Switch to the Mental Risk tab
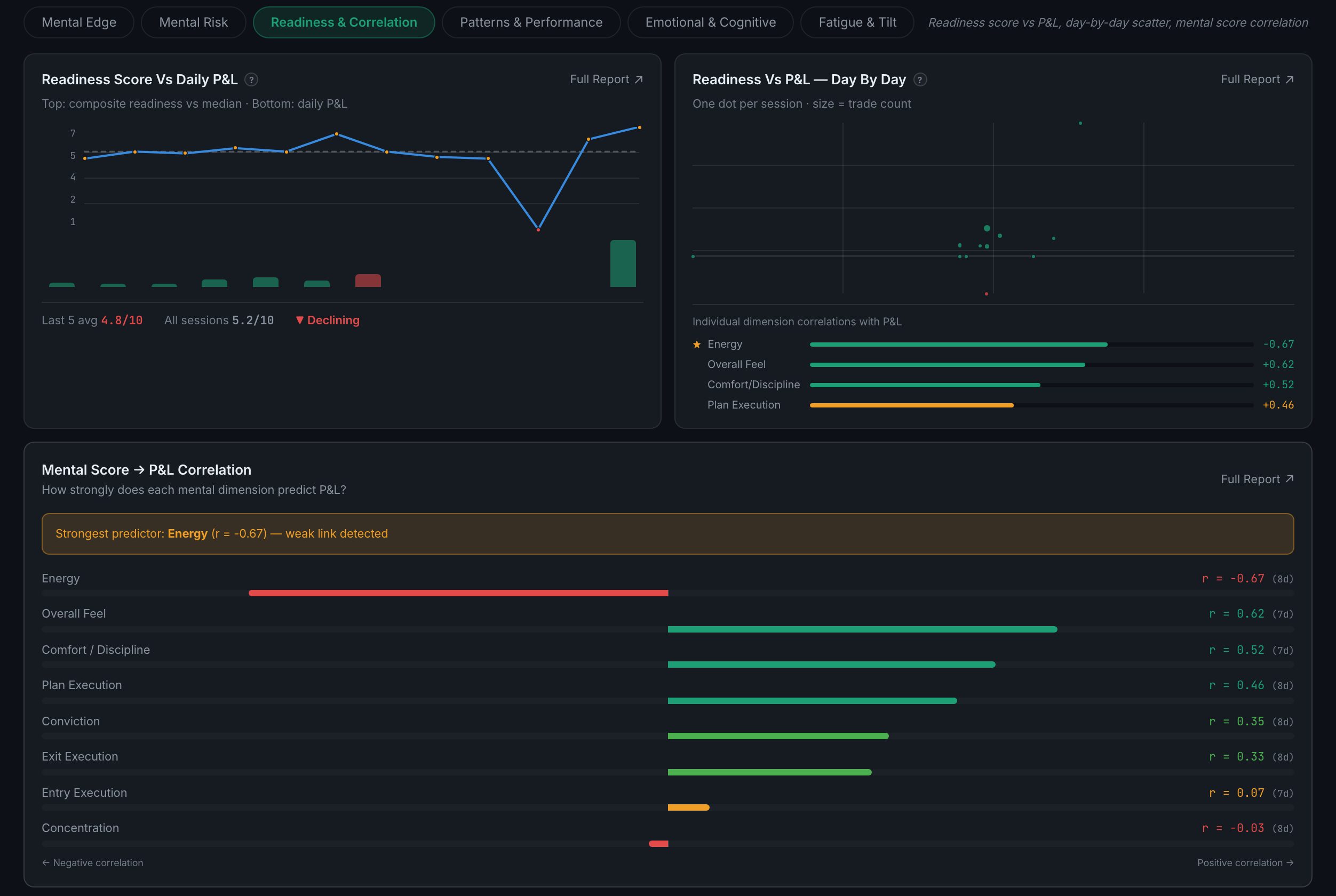 point(193,22)
